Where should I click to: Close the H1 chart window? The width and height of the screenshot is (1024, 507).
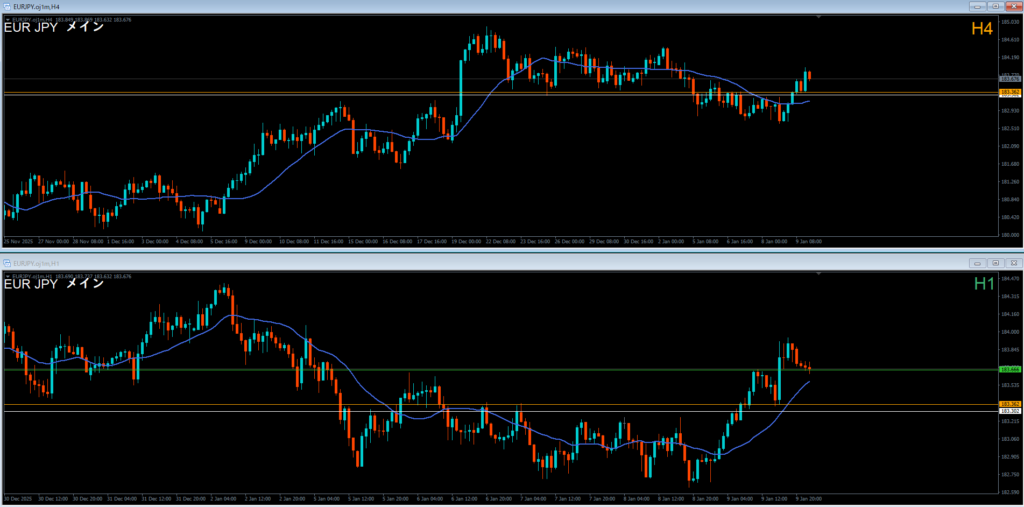pos(1012,261)
